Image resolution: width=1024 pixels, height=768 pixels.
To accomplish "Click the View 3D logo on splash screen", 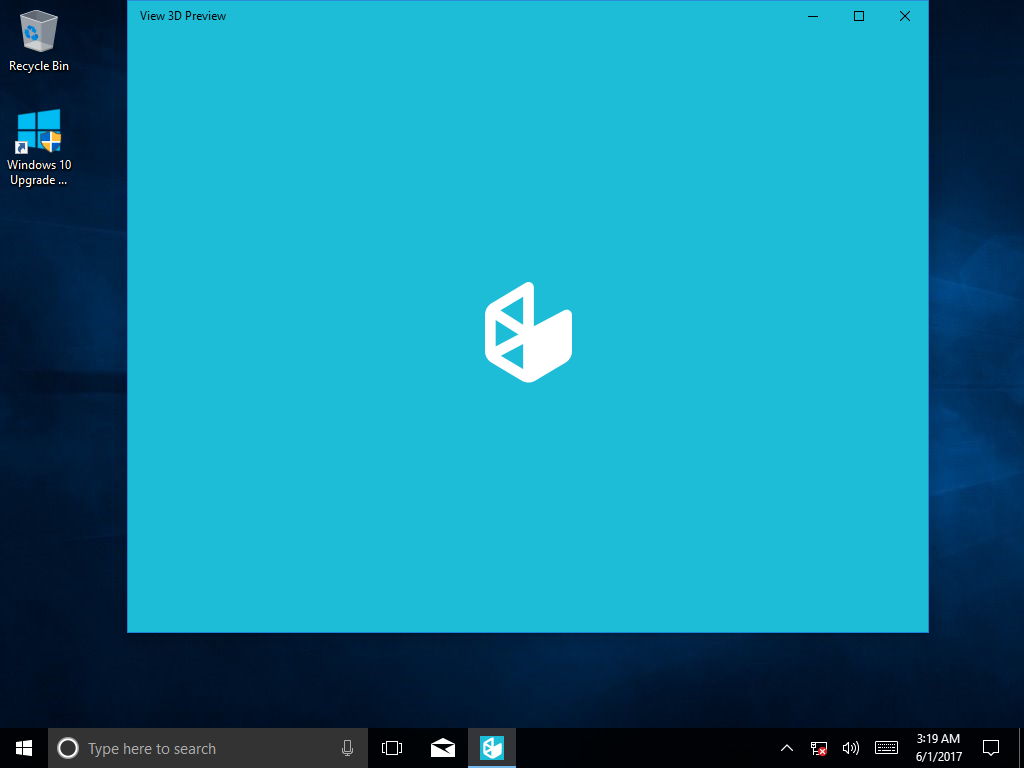I will point(528,331).
